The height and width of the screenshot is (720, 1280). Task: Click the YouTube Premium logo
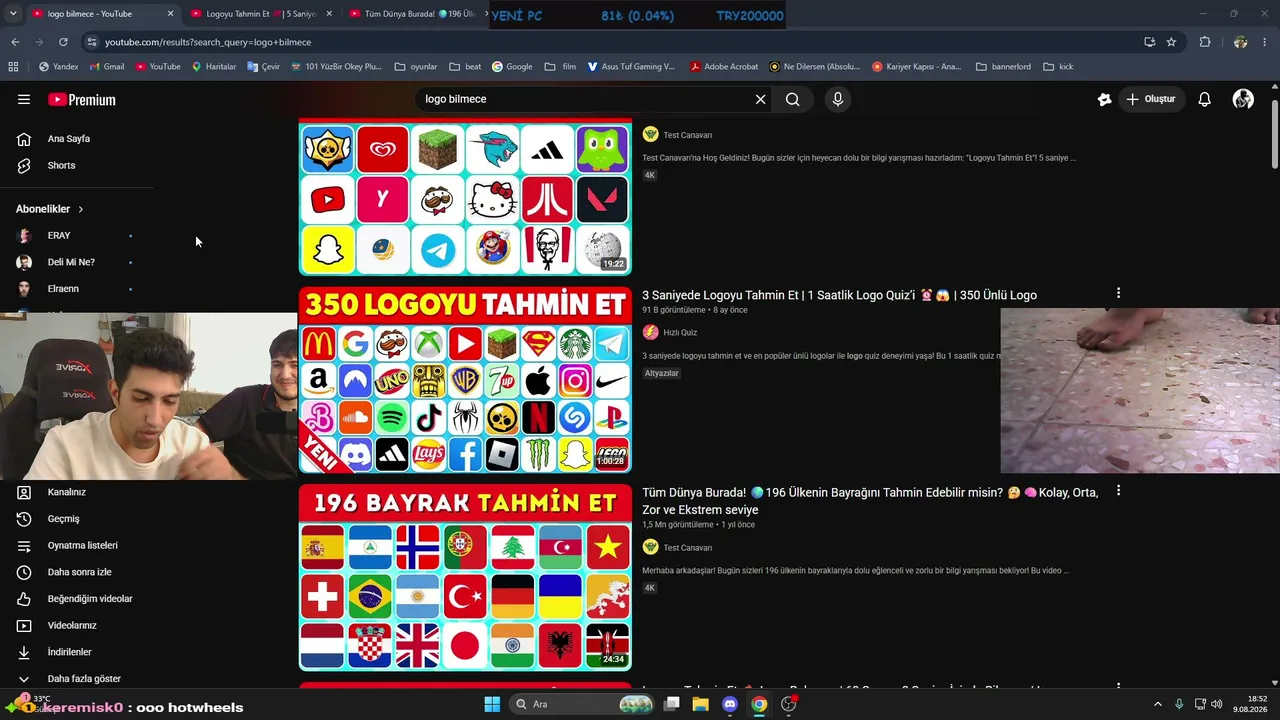click(x=82, y=100)
